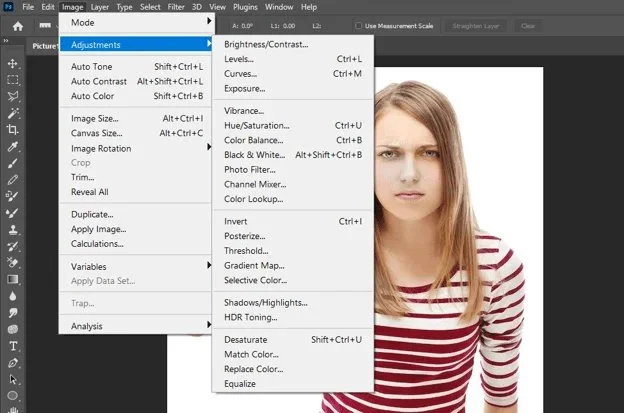Select the Polygonal Lasso tool

pos(13,96)
